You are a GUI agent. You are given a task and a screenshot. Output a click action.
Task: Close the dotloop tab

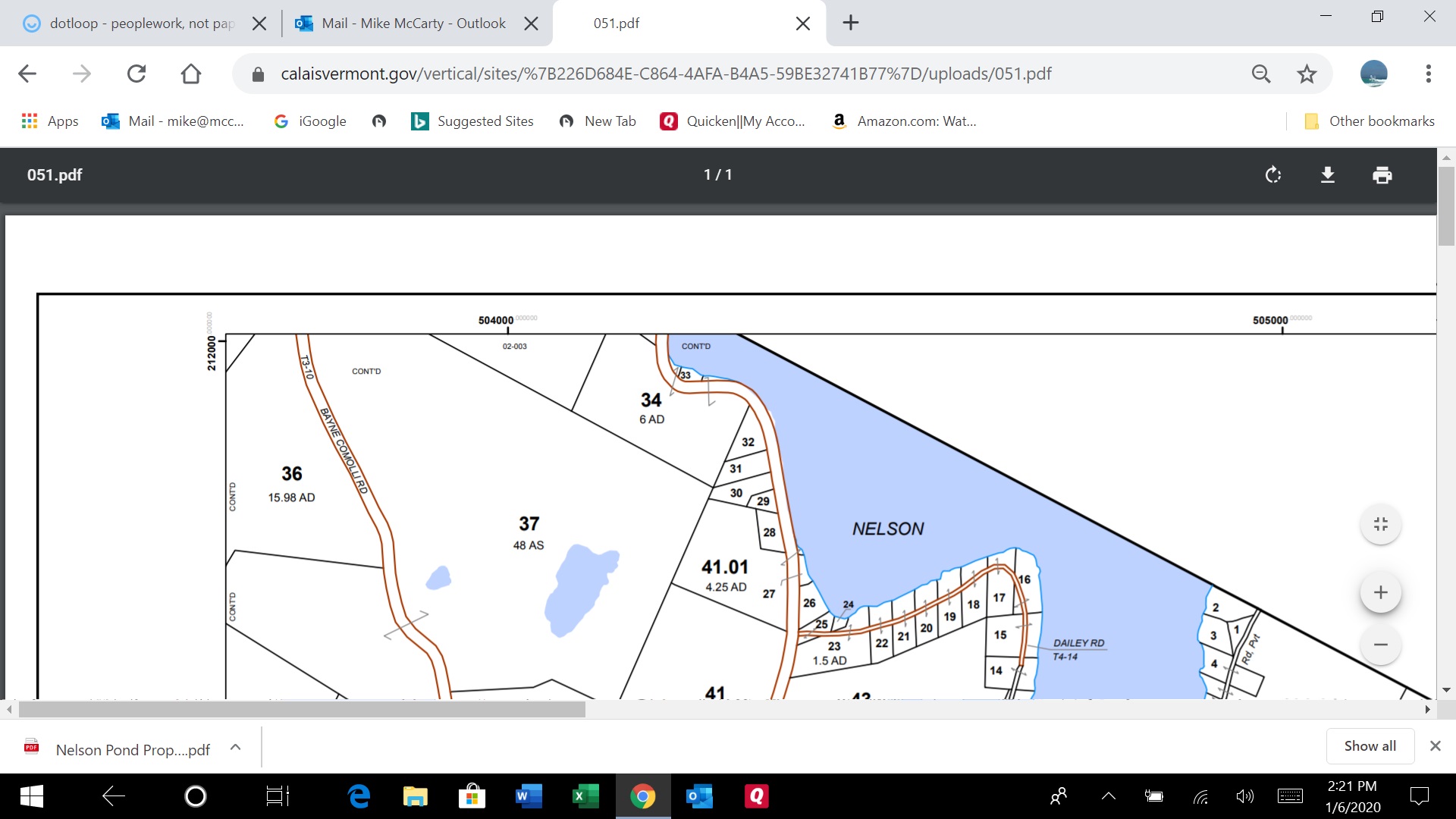(259, 24)
